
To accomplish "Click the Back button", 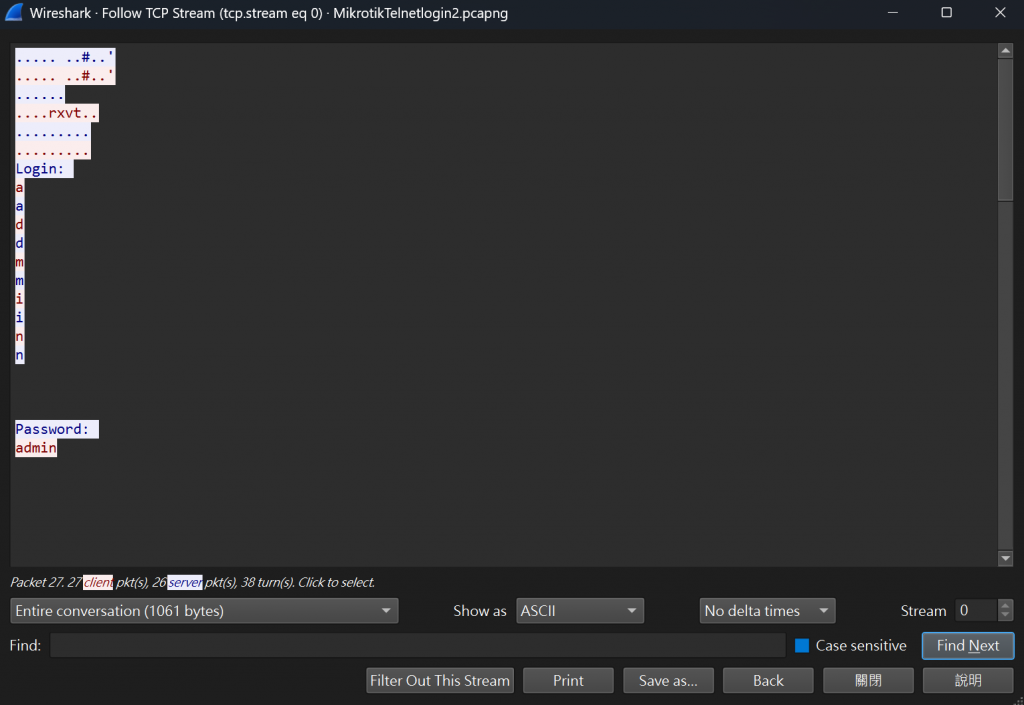I will click(x=768, y=680).
